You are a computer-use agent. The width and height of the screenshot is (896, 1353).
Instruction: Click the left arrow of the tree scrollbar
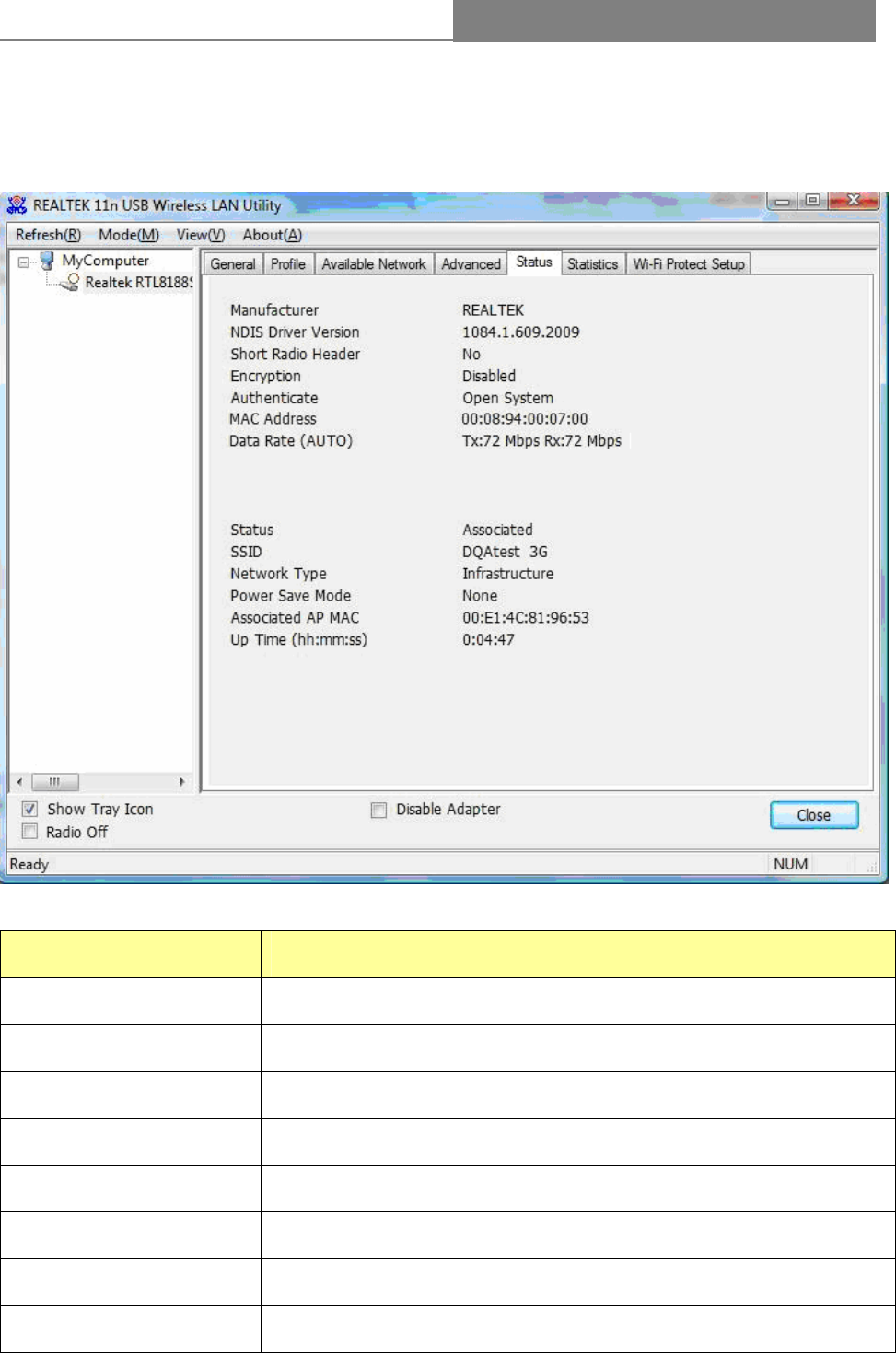coord(19,782)
